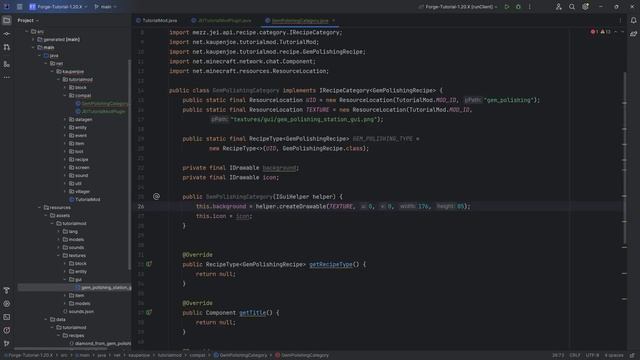
Task: Click the 4 spaces indent indicator
Action: [614, 356]
